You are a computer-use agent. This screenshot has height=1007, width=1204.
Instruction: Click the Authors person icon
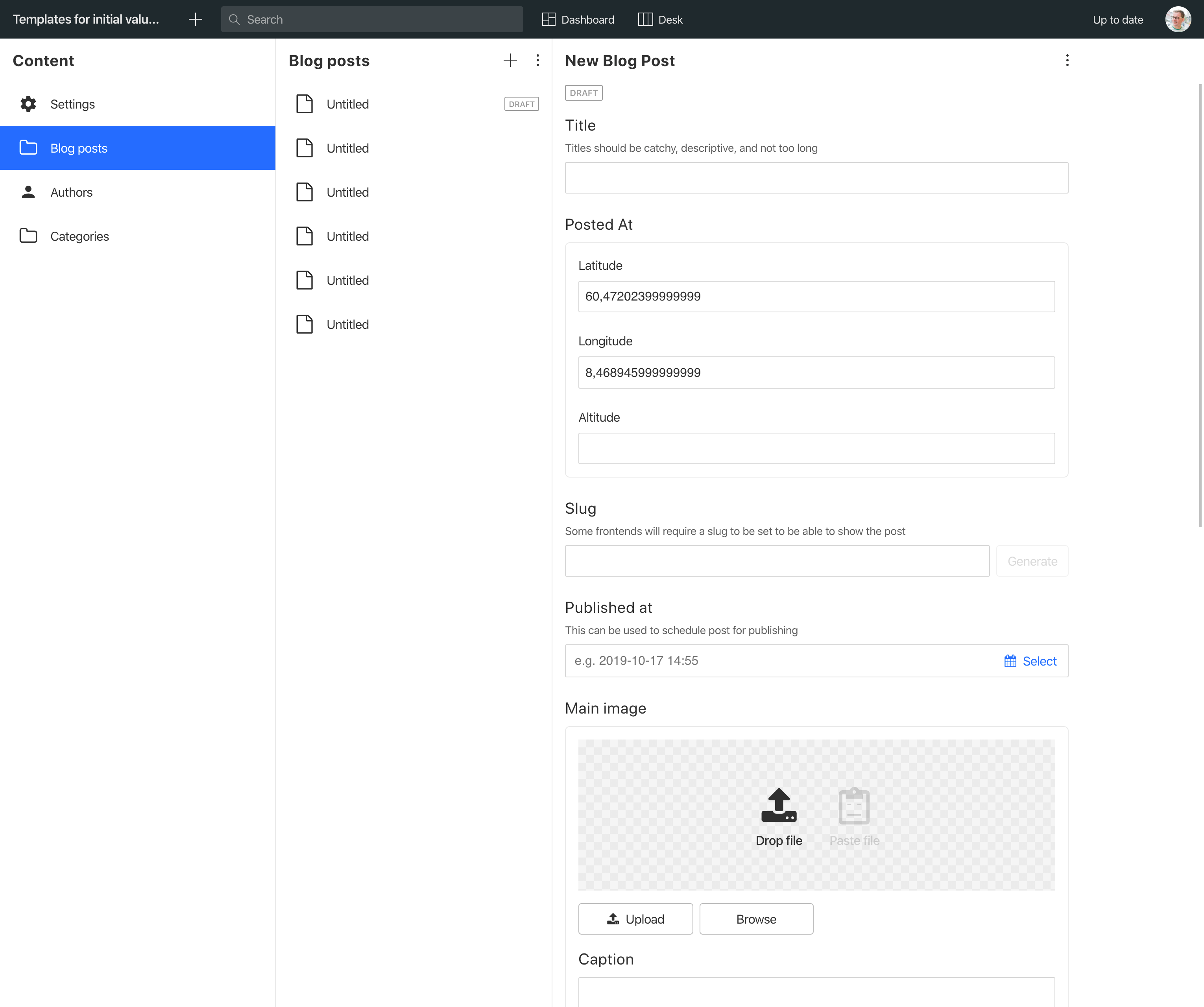tap(28, 192)
